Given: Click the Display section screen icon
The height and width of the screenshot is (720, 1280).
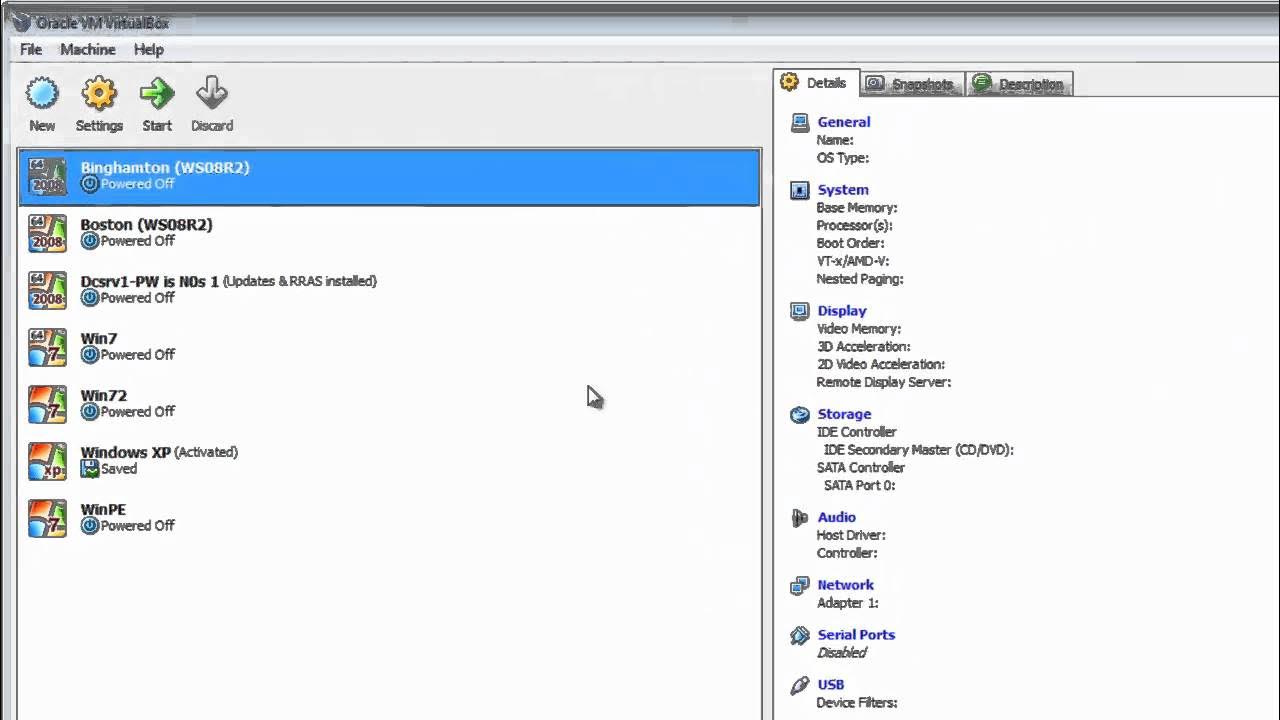Looking at the screenshot, I should pos(799,311).
